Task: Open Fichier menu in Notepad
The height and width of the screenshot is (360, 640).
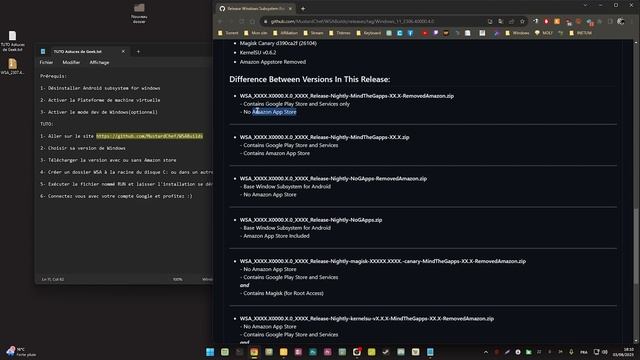Action: pyautogui.click(x=46, y=62)
